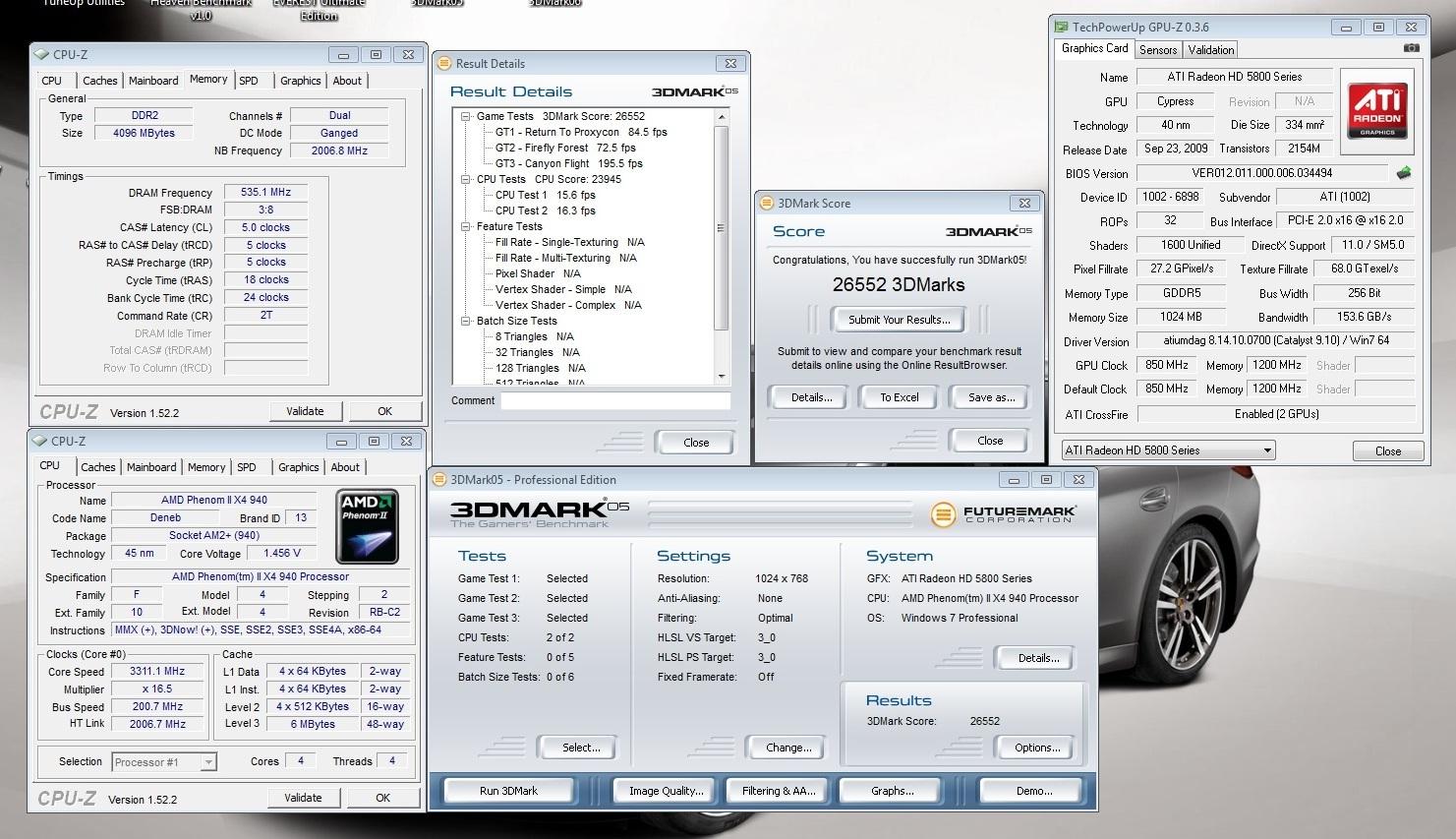
Task: Click the GPU-Z BIOS Version field
Action: [x=1262, y=173]
